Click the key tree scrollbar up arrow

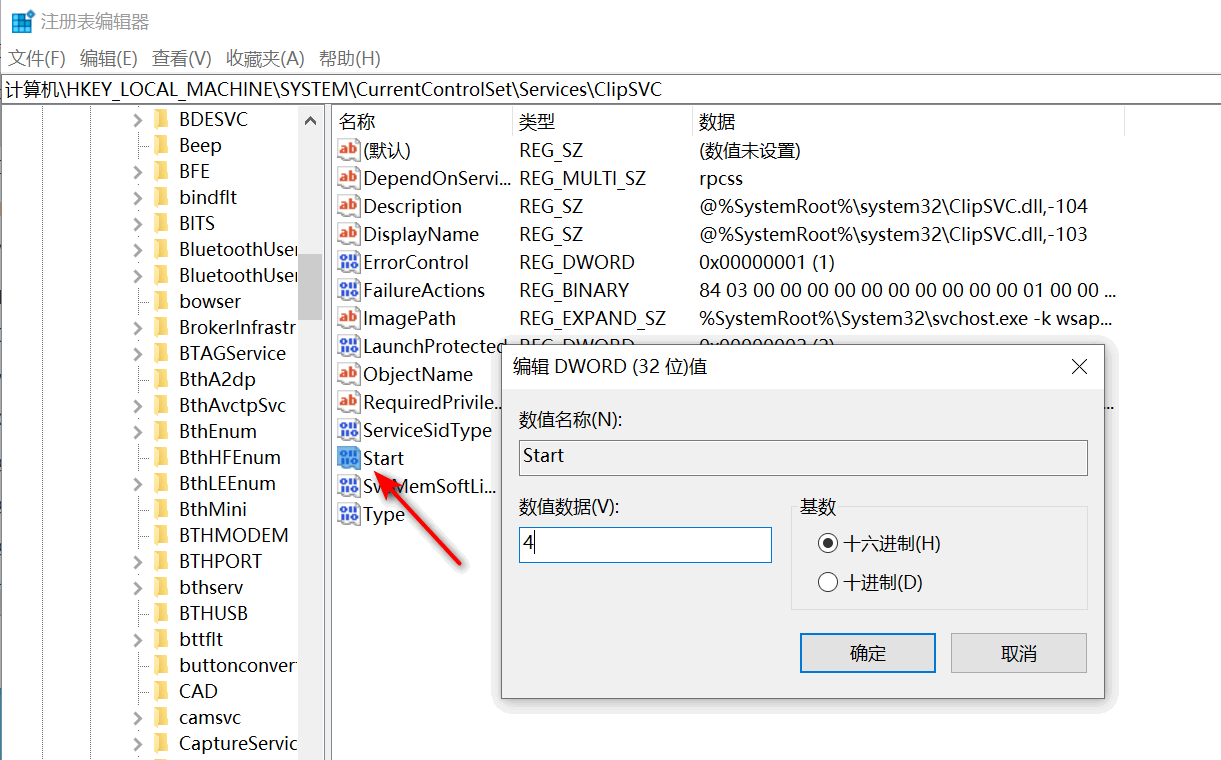[x=310, y=120]
